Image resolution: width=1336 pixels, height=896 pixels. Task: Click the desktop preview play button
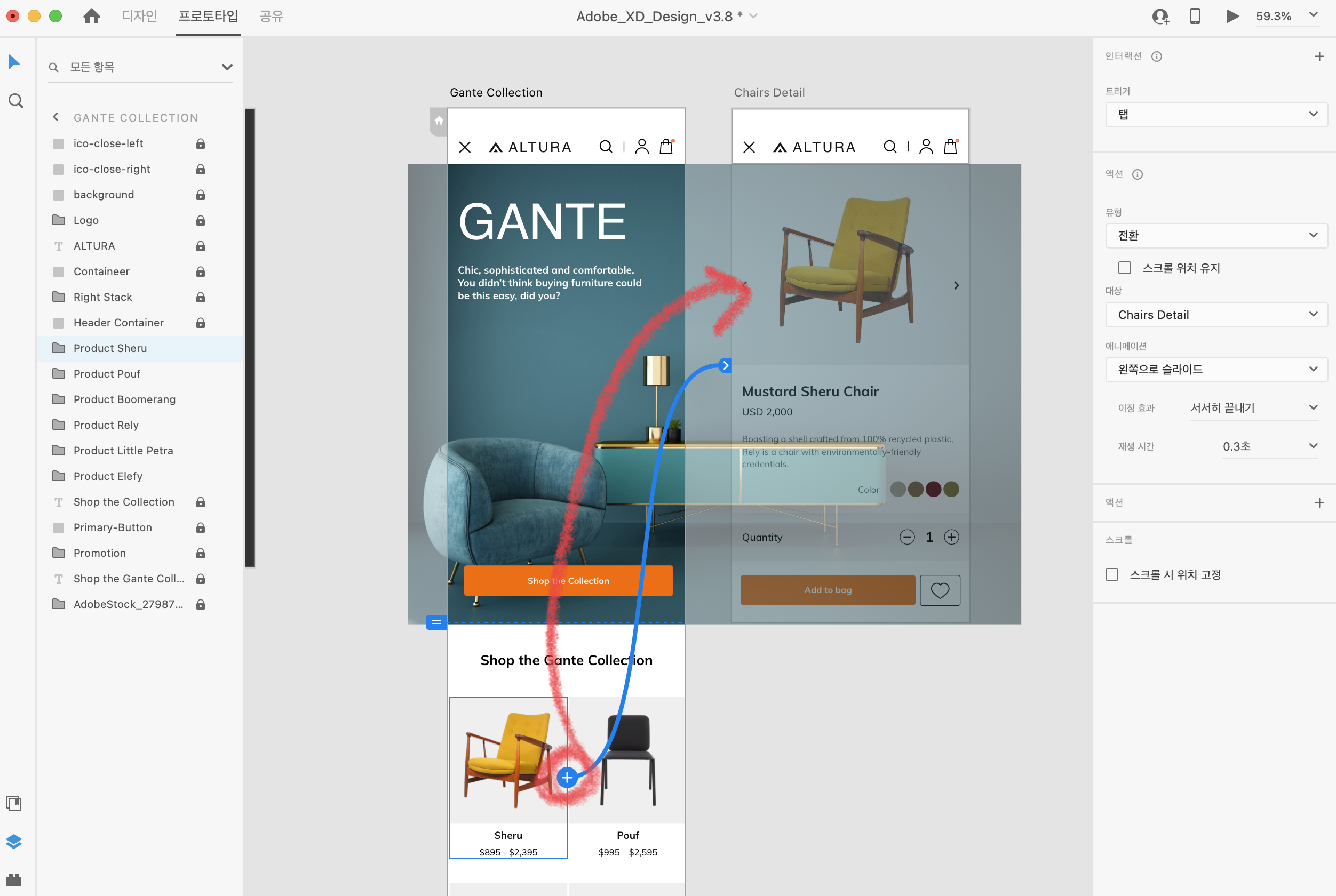(1232, 16)
